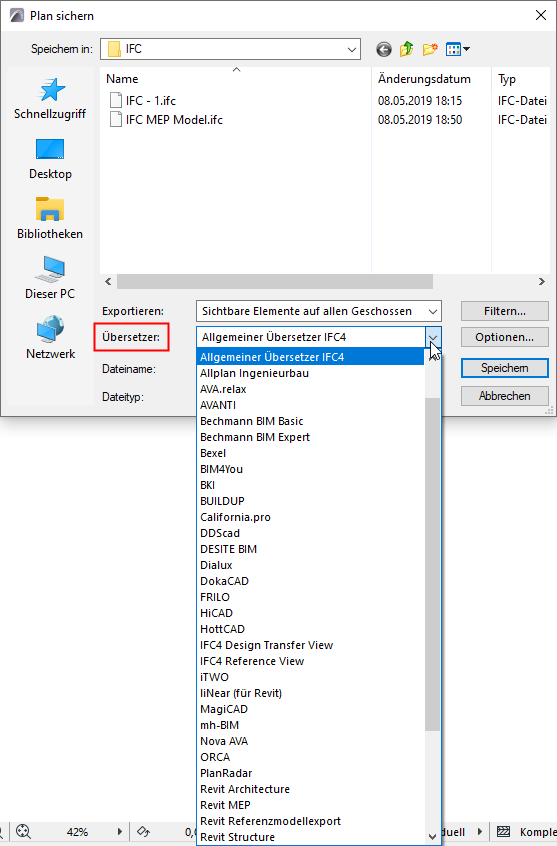557x846 pixels.
Task: Choose AVA.relax translator
Action: tap(311, 389)
